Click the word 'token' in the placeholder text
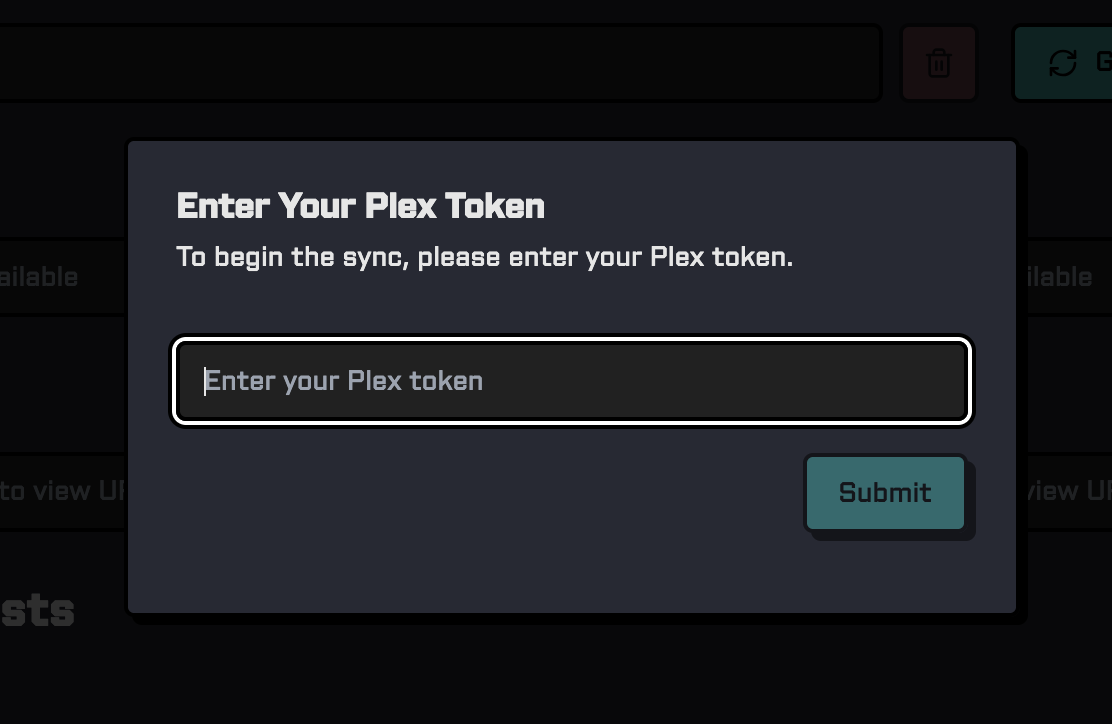Viewport: 1112px width, 724px height. pyautogui.click(x=446, y=381)
